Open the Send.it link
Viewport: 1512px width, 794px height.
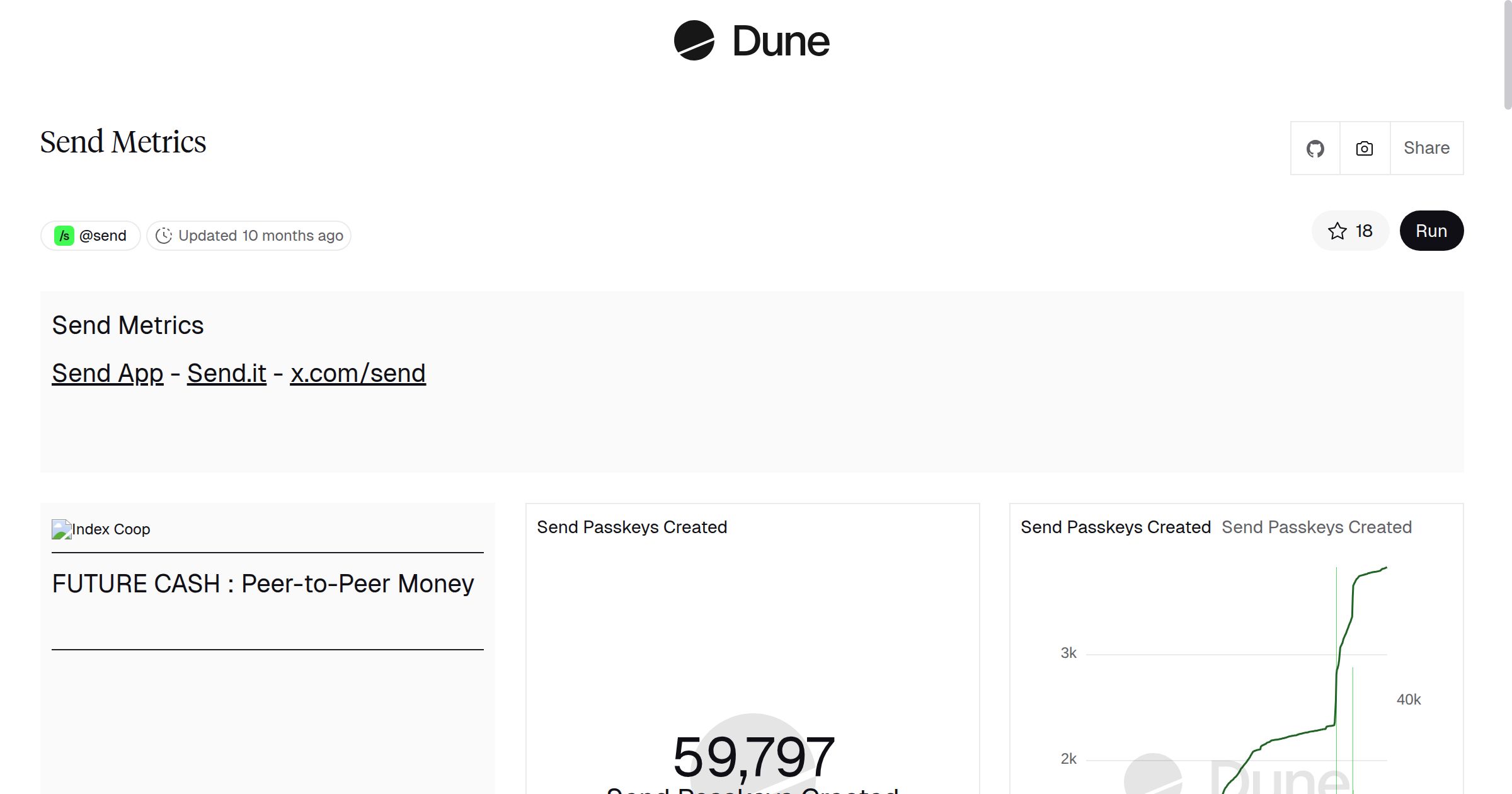(x=226, y=372)
